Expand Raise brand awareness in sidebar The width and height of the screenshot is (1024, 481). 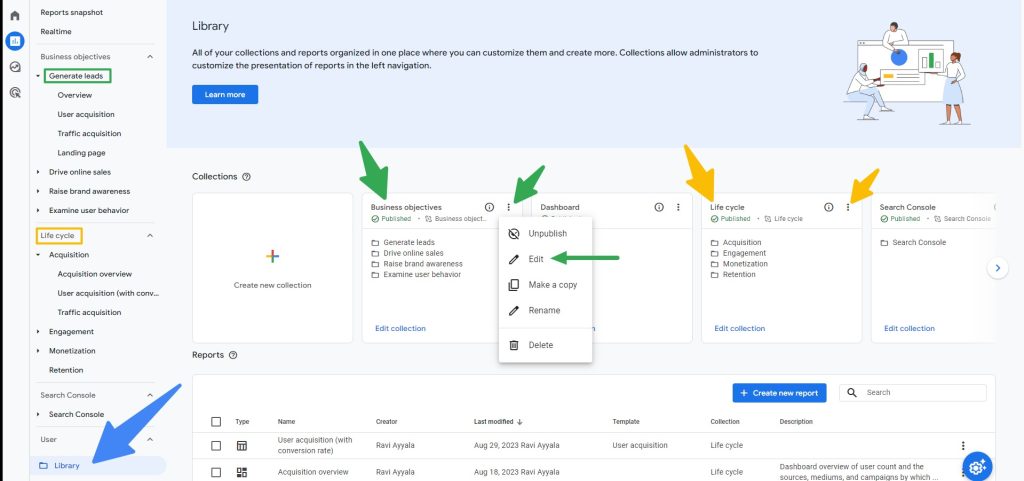pyautogui.click(x=39, y=191)
